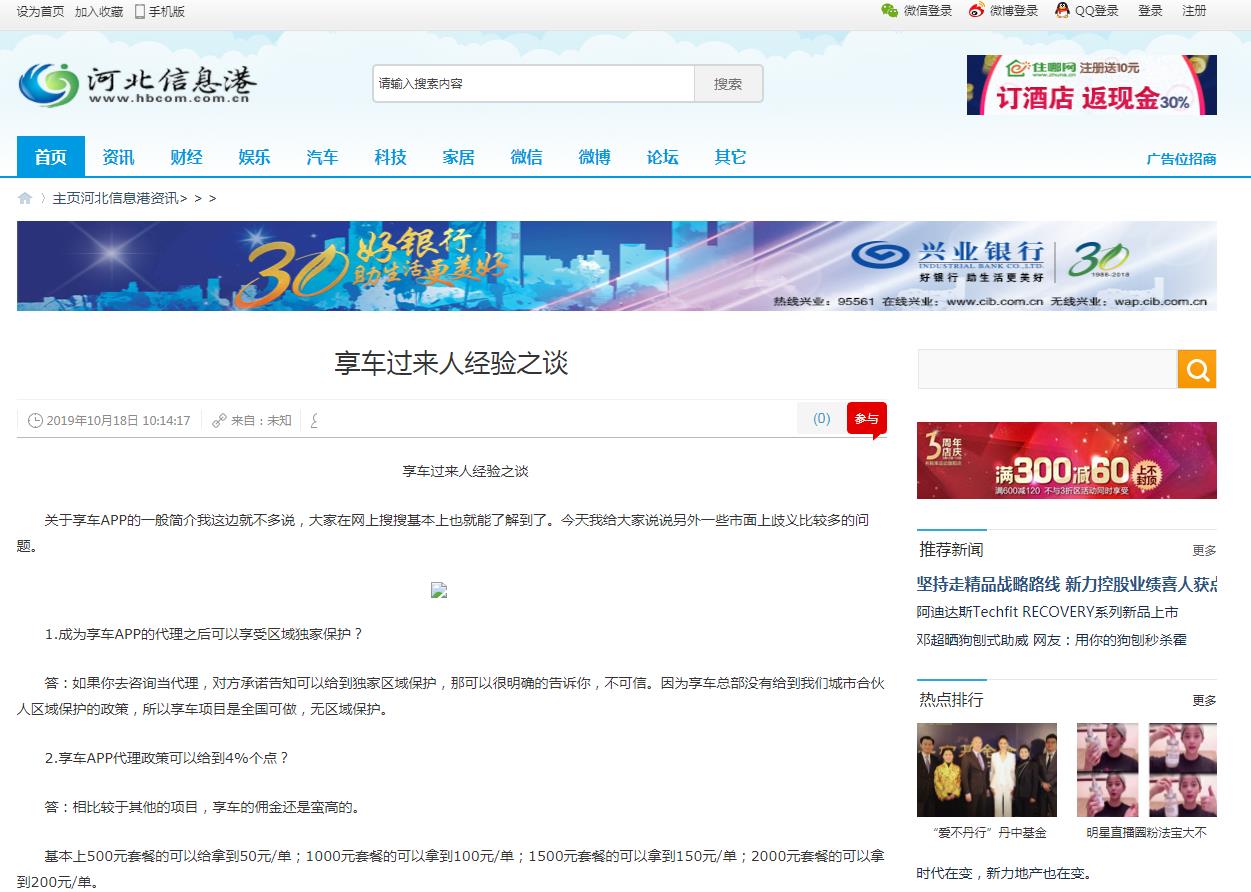Select the 娱乐 navigation tab
Image resolution: width=1251 pixels, height=892 pixels.
pyautogui.click(x=255, y=157)
